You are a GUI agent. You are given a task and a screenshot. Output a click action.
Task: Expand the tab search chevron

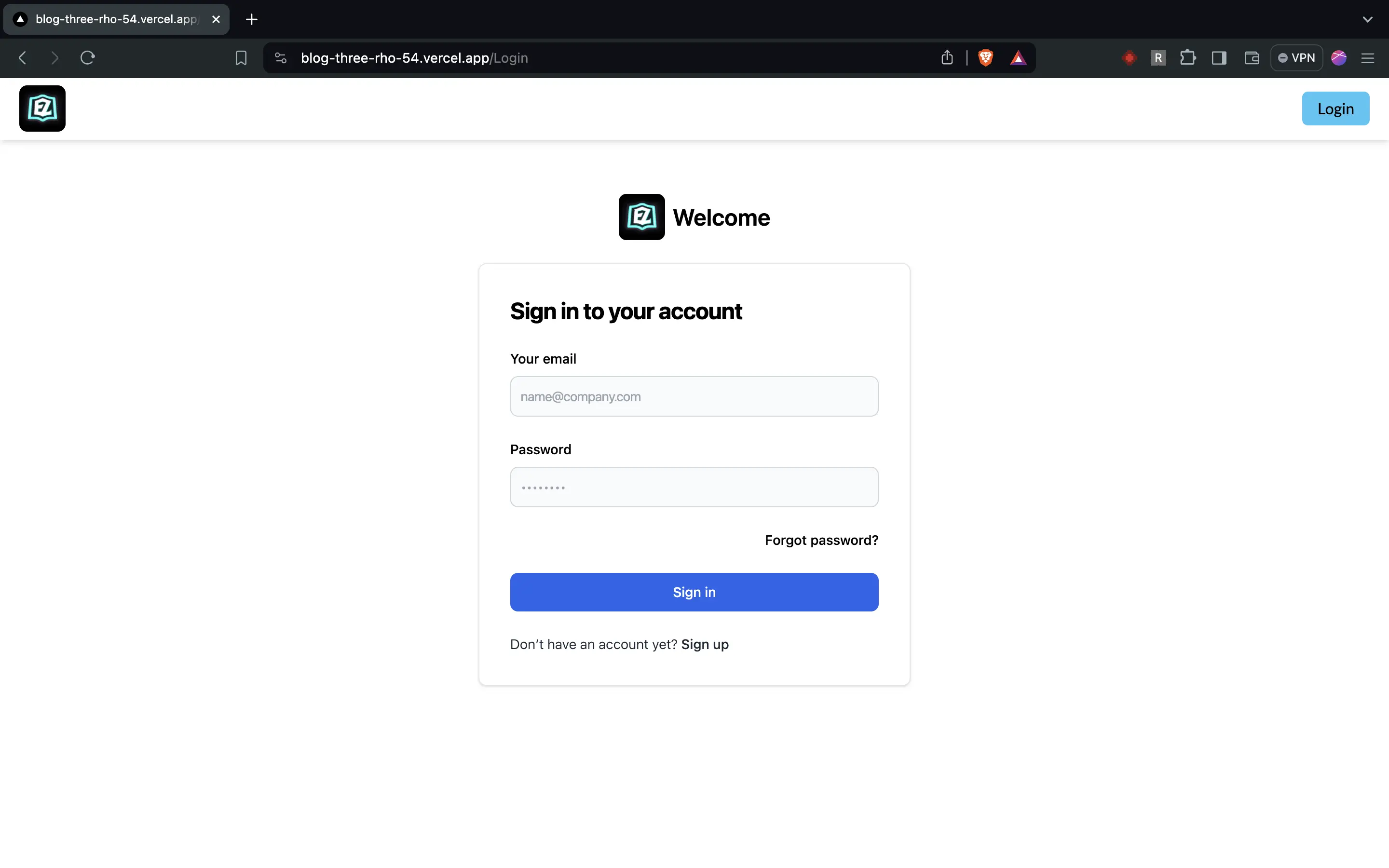pos(1367,19)
